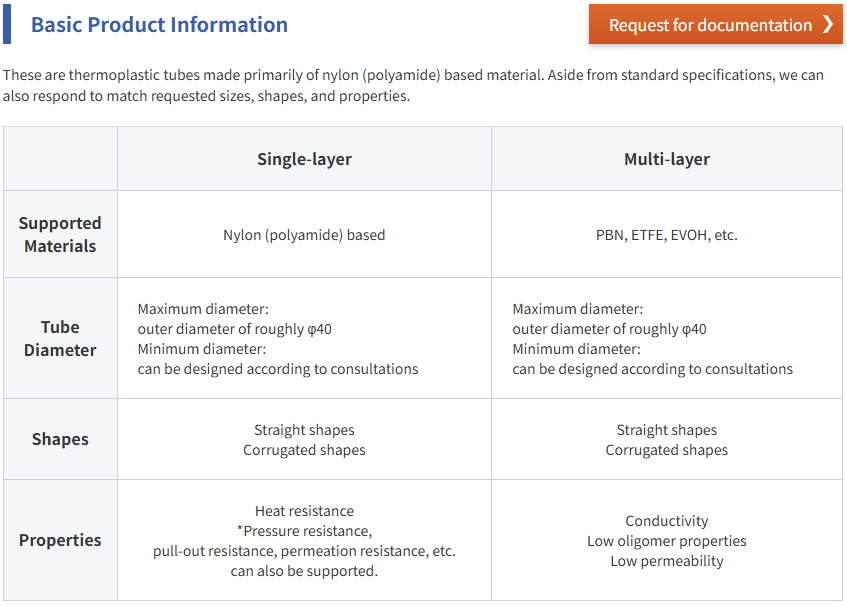Click Corrugated shapes in the Multi-layer column
Image resolution: width=847 pixels, height=606 pixels.
point(666,450)
